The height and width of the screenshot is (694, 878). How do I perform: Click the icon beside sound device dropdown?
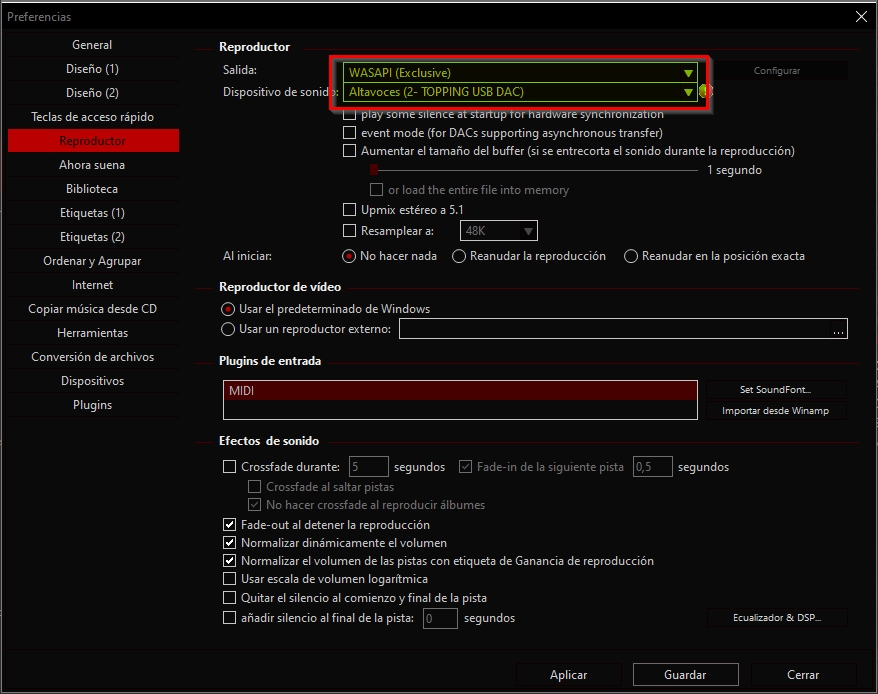point(704,91)
